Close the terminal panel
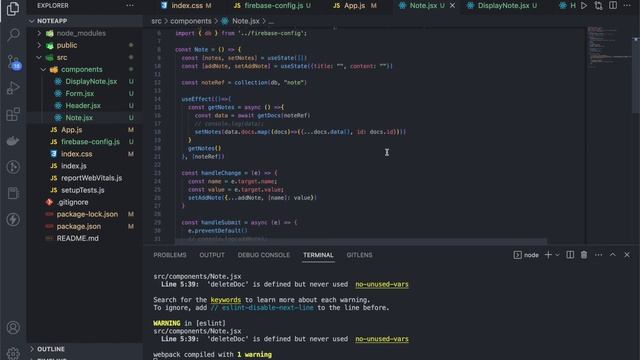 click(627, 255)
